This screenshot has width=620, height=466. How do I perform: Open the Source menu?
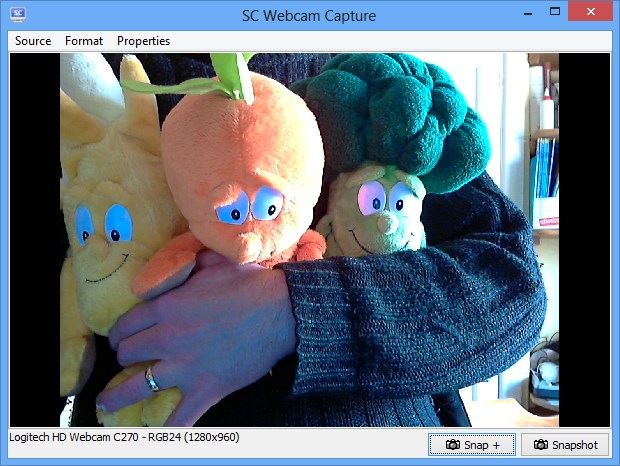pyautogui.click(x=33, y=41)
